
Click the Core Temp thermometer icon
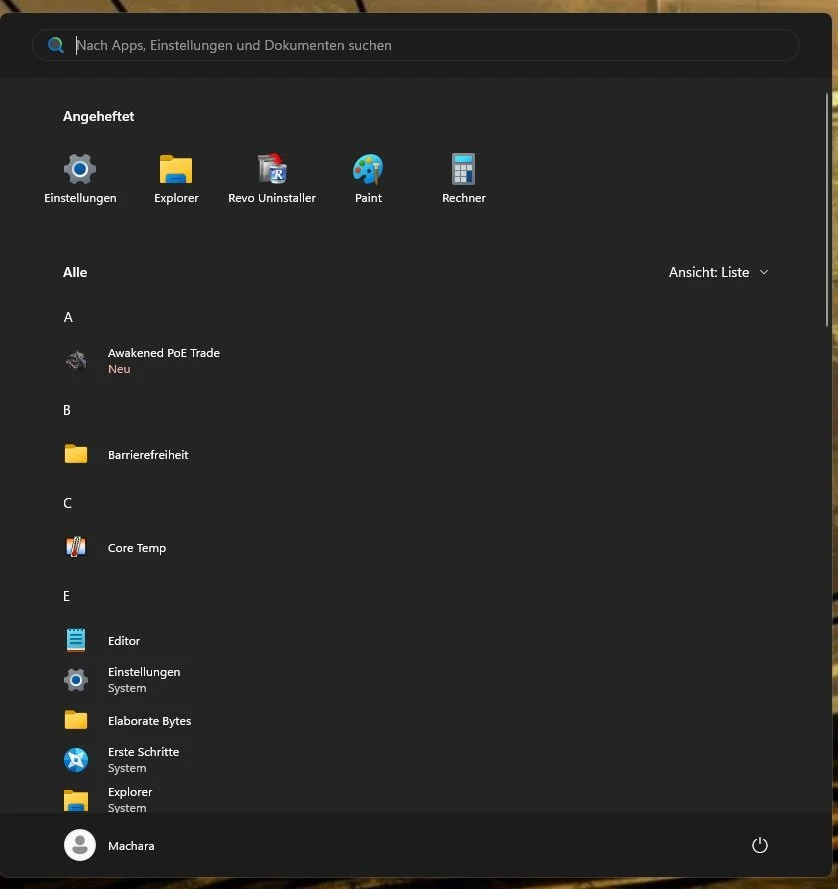(76, 547)
